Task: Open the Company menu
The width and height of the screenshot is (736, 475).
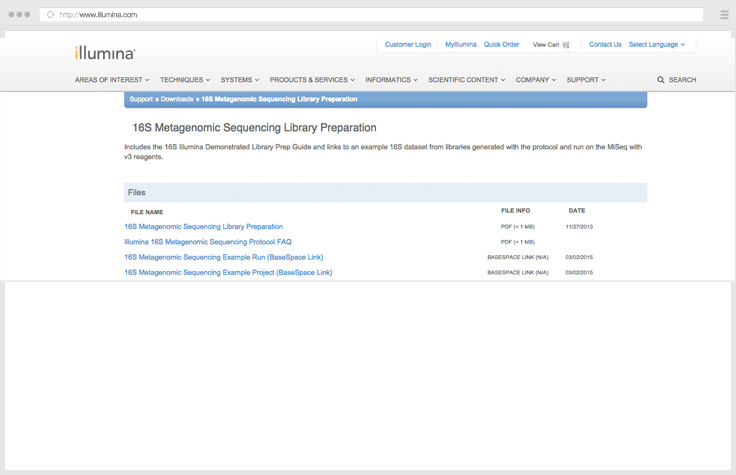Action: pyautogui.click(x=535, y=80)
